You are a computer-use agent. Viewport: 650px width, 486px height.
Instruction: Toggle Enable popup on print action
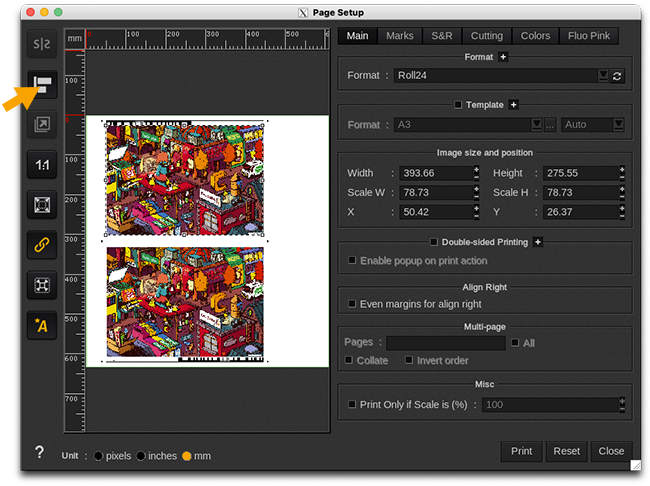point(352,260)
